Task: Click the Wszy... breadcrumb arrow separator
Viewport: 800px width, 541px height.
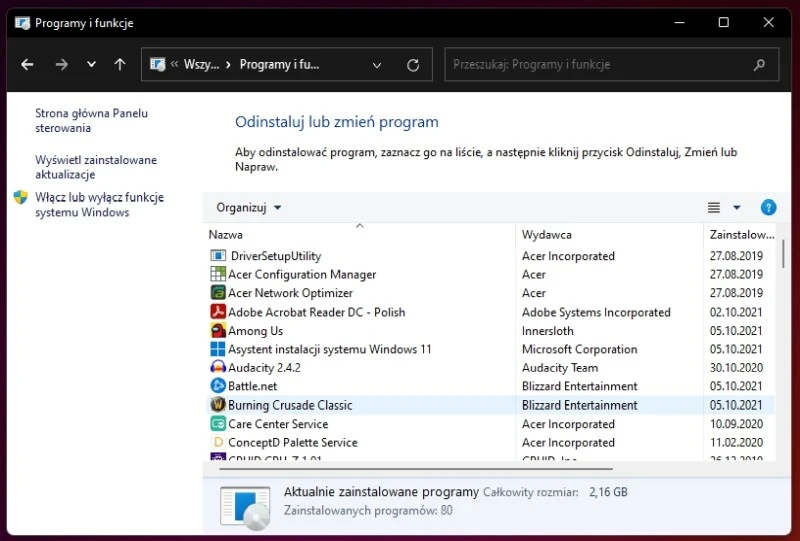Action: pos(228,64)
